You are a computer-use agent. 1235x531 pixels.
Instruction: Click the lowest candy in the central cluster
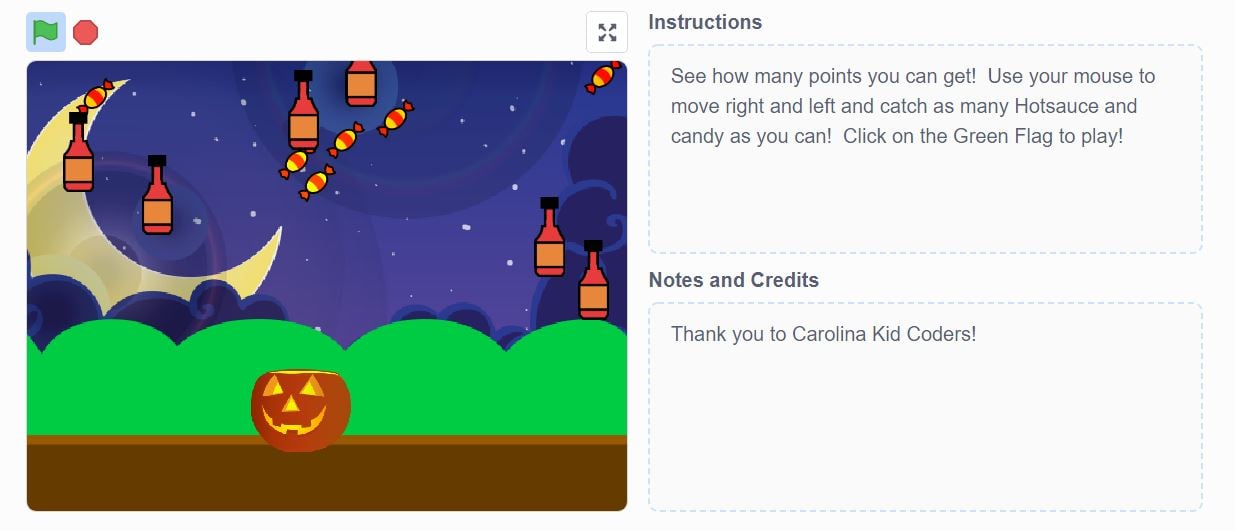(317, 183)
